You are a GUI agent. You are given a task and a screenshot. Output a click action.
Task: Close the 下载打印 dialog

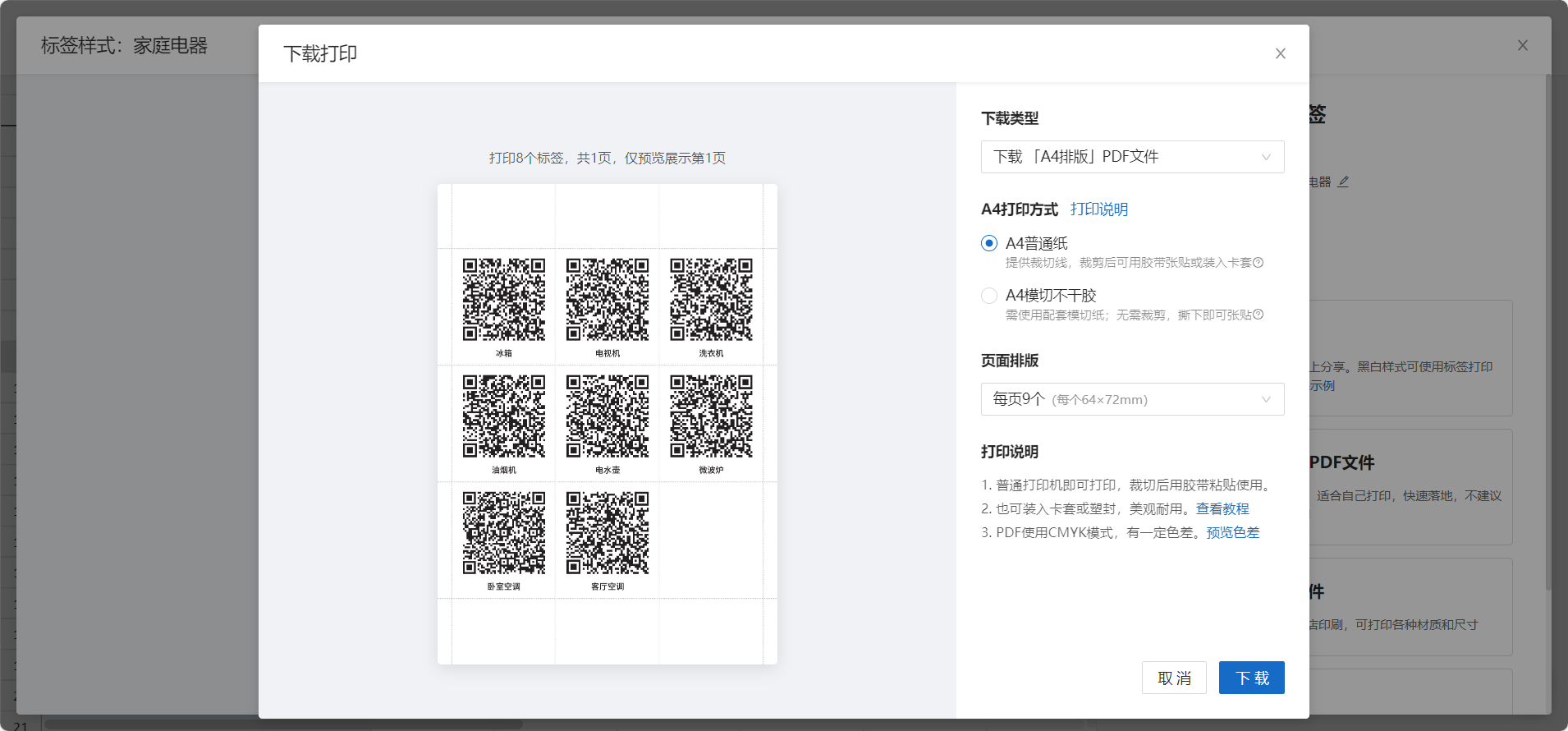click(x=1280, y=53)
